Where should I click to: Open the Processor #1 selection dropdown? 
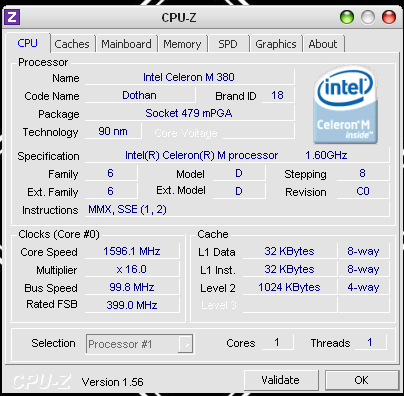click(140, 344)
